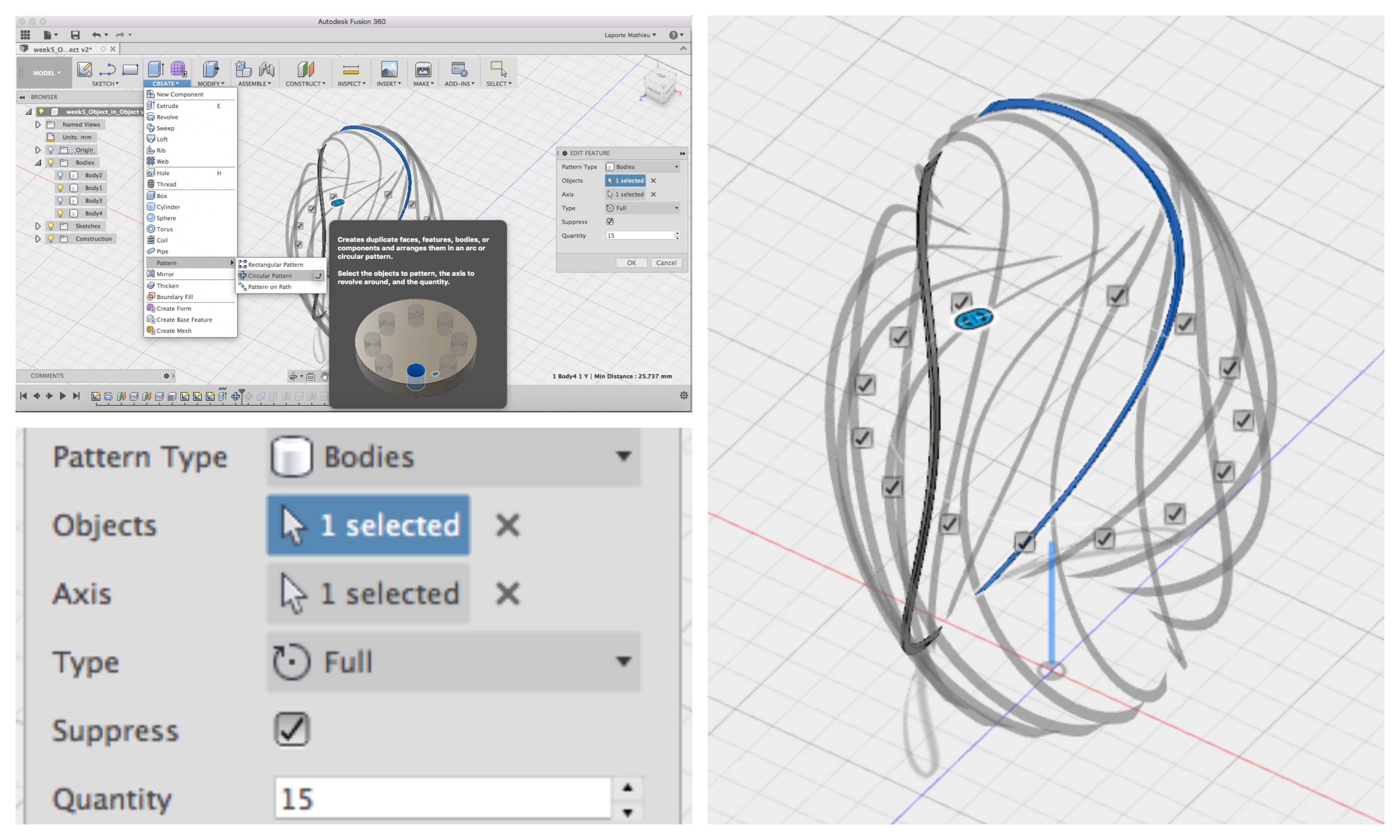Viewport: 1400px width, 840px height.
Task: Click the Pan hand icon
Action: point(324,376)
